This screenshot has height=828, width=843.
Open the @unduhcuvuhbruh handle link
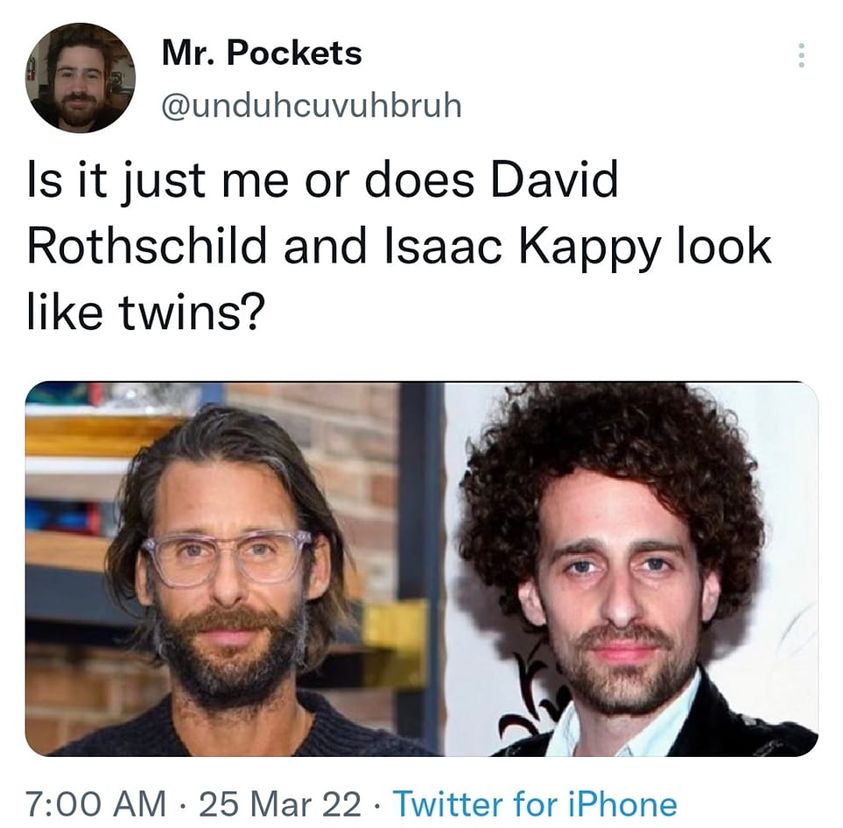(x=311, y=105)
